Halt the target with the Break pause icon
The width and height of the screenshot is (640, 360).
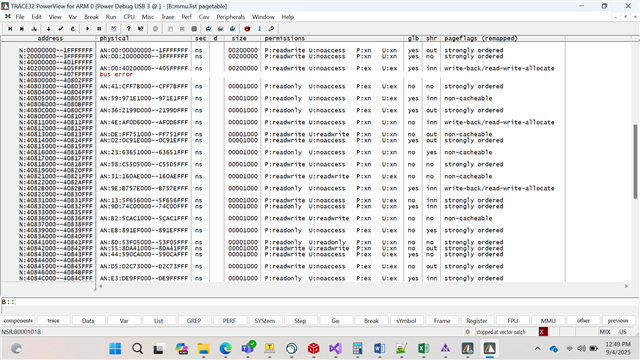tap(99, 29)
